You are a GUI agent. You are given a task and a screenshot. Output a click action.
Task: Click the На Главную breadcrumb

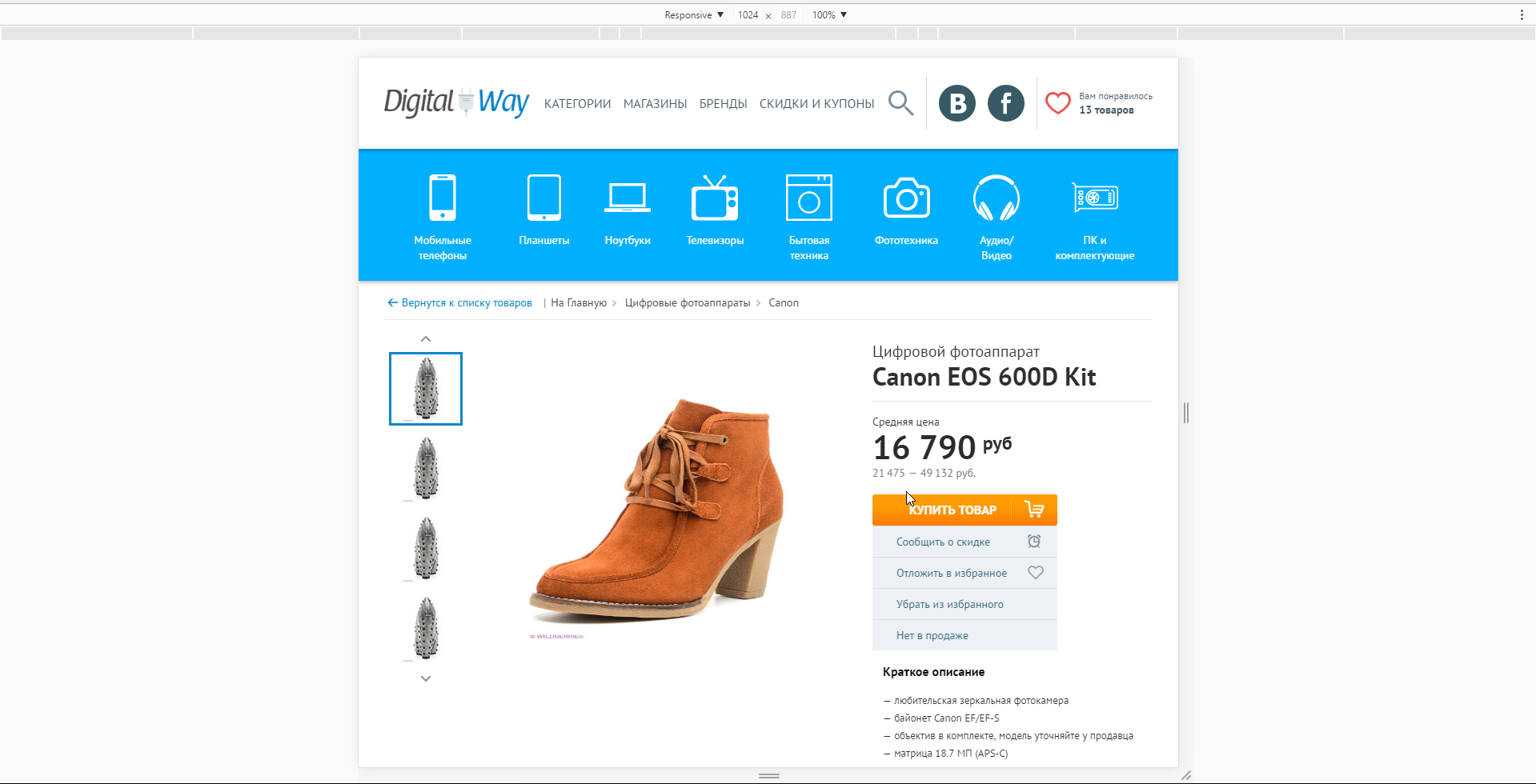579,302
